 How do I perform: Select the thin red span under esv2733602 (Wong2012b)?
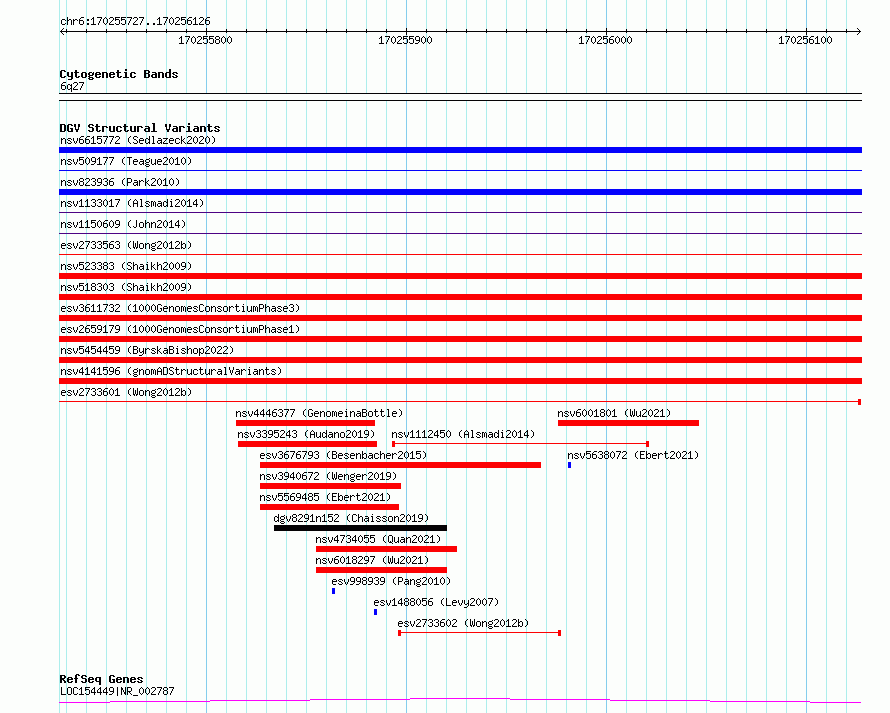[x=480, y=633]
